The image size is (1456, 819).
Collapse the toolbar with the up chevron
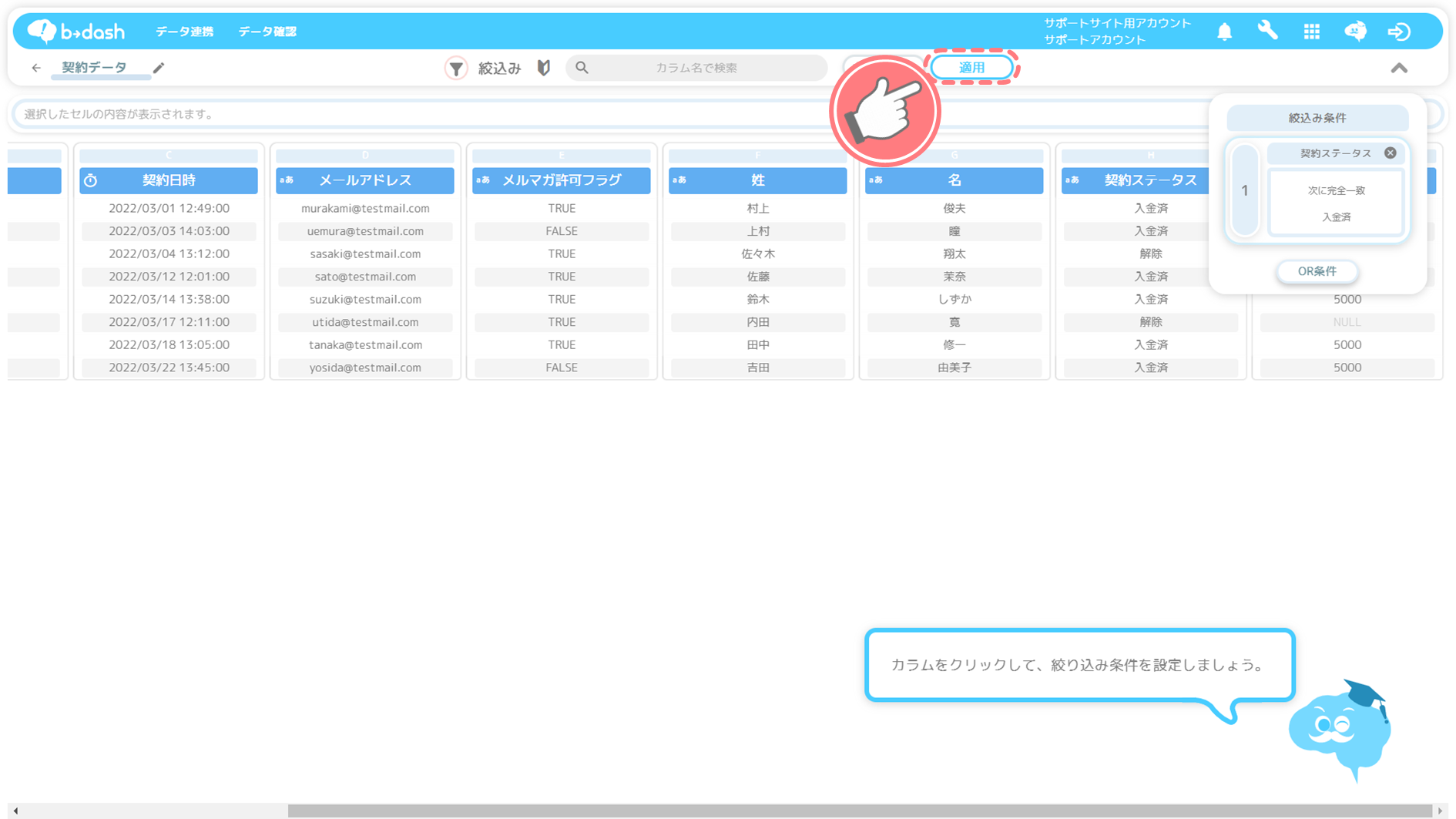pyautogui.click(x=1399, y=68)
